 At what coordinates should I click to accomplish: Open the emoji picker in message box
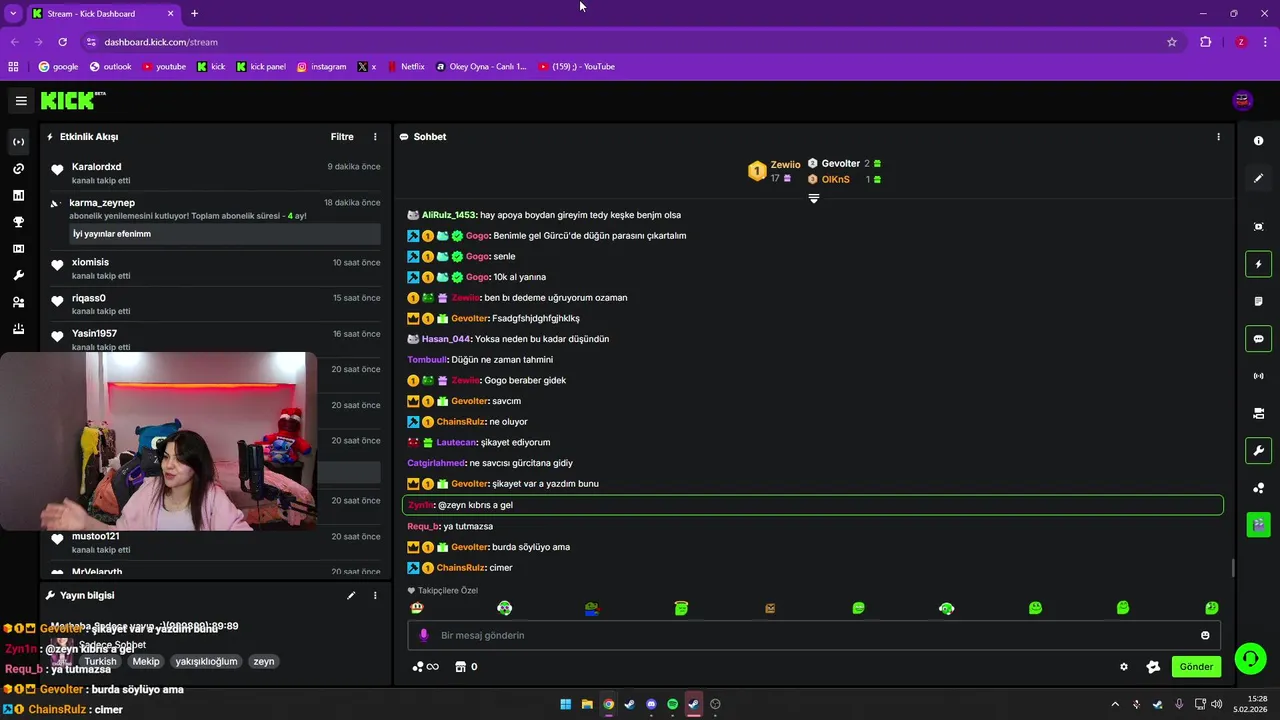tap(1205, 635)
